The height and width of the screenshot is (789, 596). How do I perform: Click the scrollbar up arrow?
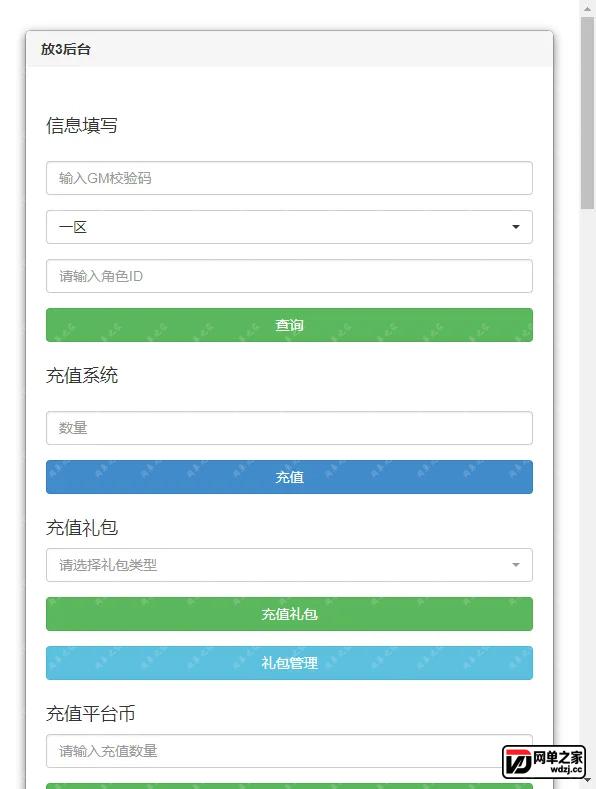[587, 8]
